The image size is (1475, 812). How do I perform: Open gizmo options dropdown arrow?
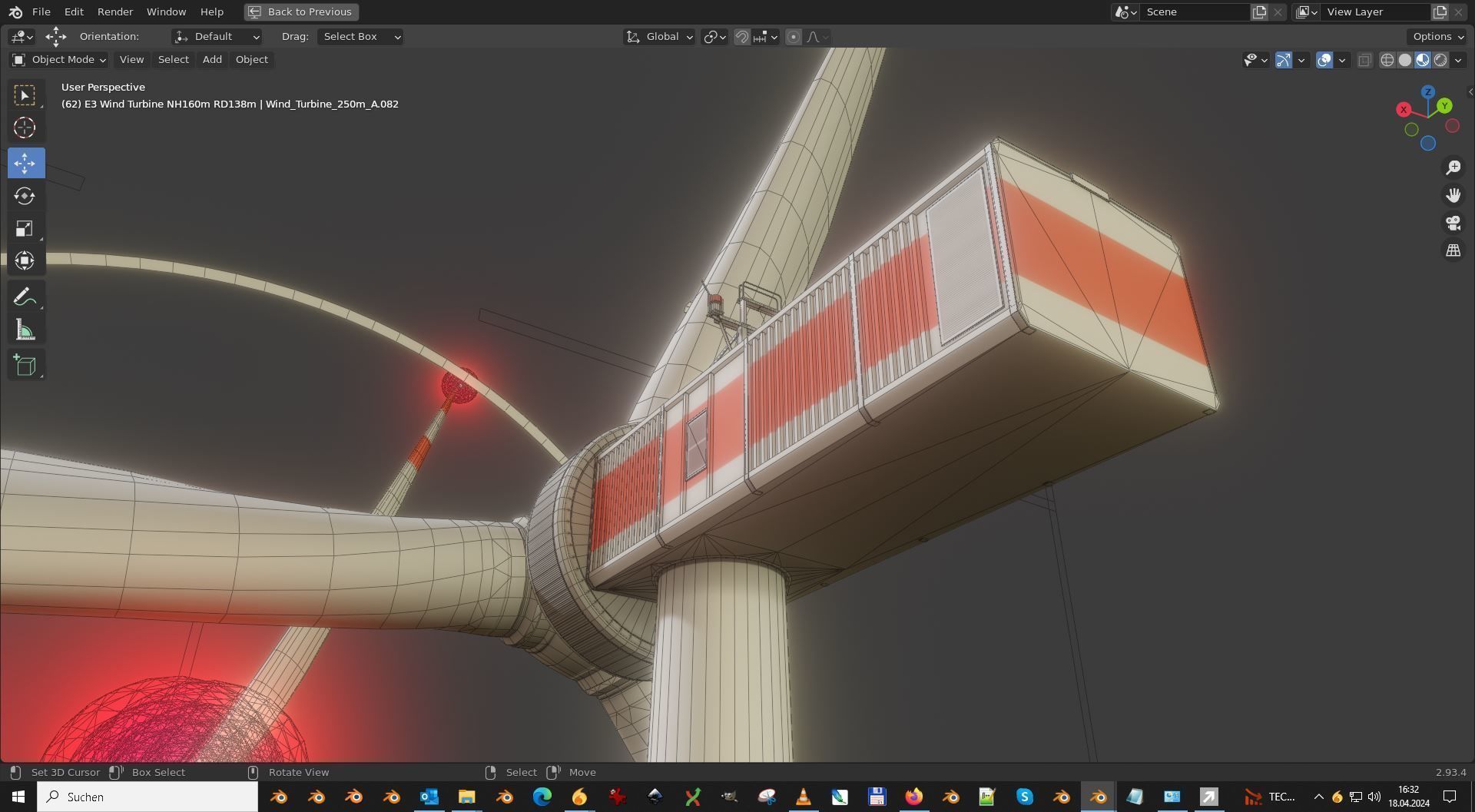(x=1301, y=60)
